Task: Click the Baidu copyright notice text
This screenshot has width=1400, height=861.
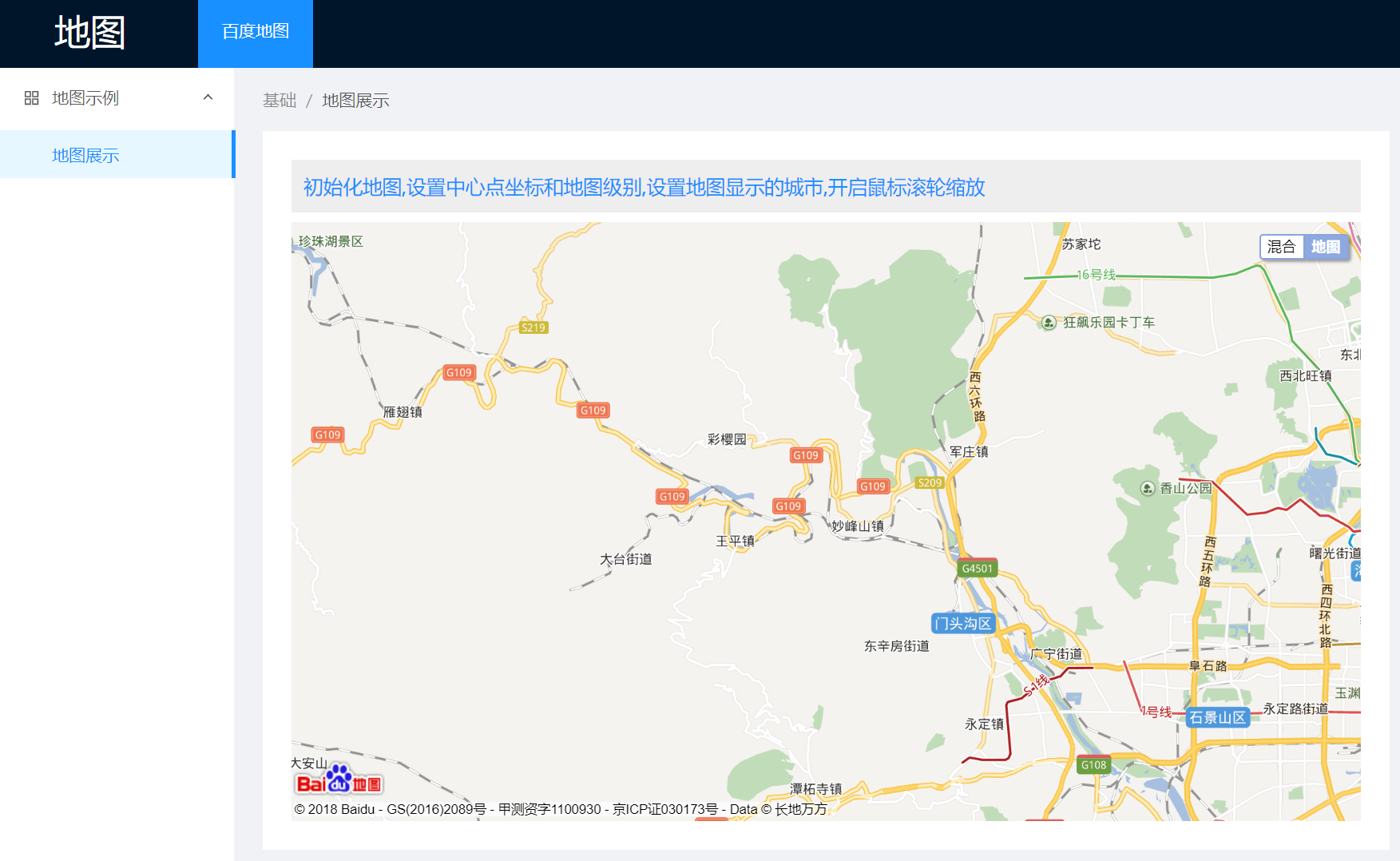Action: pyautogui.click(x=561, y=809)
